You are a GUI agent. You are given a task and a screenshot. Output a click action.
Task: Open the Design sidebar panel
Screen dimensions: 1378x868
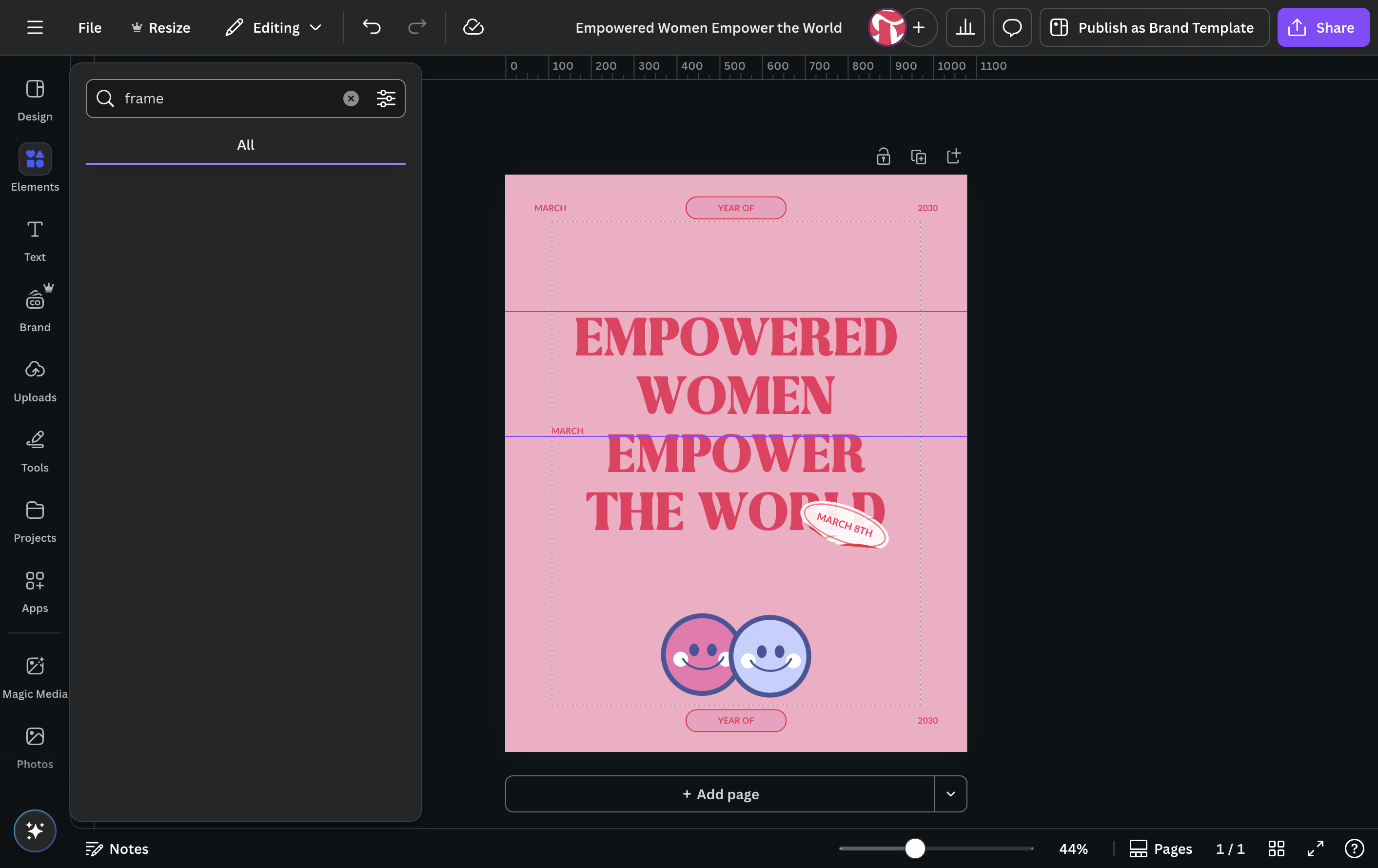(x=35, y=99)
